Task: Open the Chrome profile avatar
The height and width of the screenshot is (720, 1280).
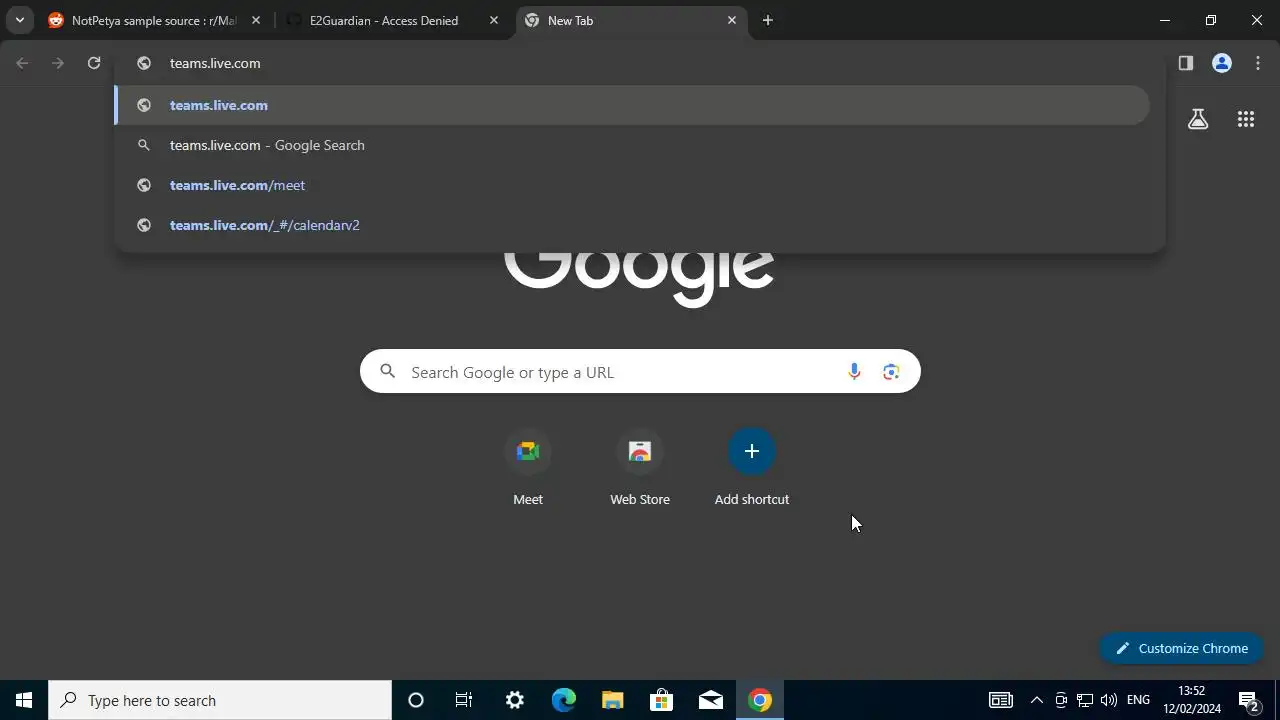Action: coord(1221,63)
